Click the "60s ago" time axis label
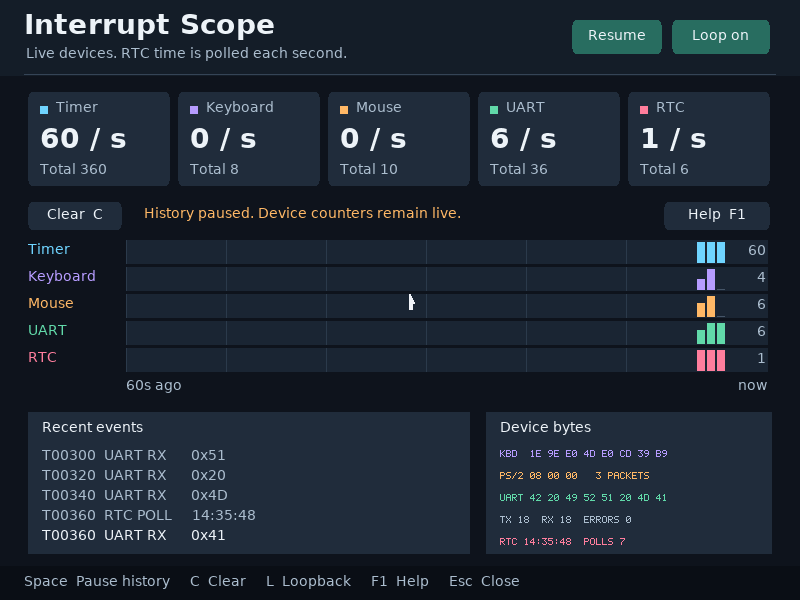This screenshot has height=600, width=800. click(154, 385)
